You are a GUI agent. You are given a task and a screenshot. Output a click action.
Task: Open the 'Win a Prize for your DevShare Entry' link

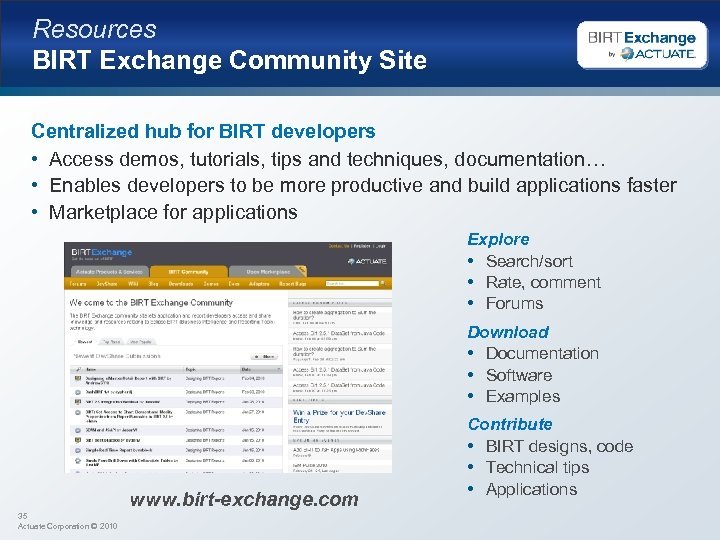[x=339, y=416]
